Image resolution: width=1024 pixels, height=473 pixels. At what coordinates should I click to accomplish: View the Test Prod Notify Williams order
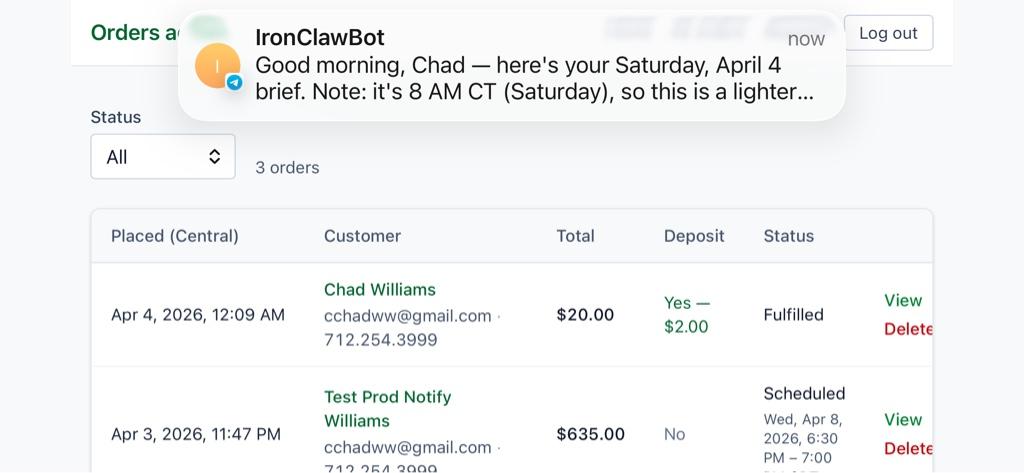(x=902, y=419)
